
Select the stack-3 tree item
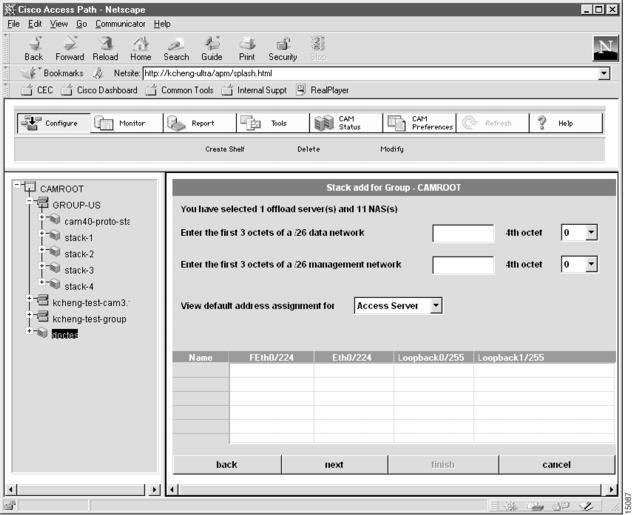point(79,270)
